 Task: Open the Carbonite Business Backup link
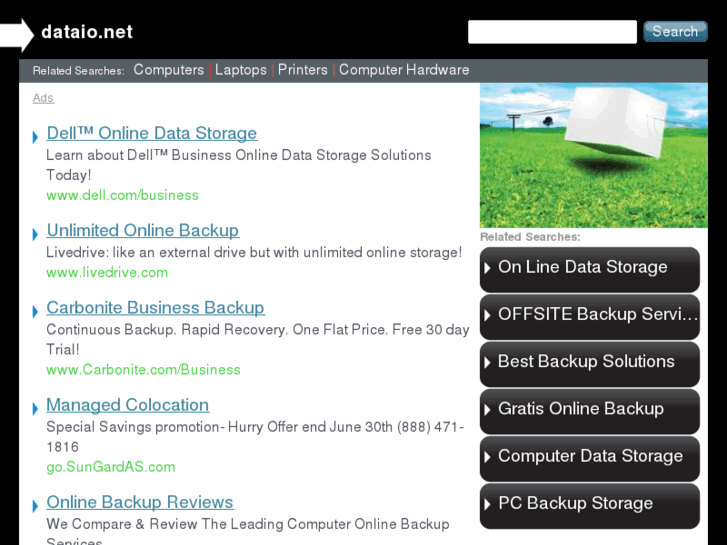click(x=155, y=308)
